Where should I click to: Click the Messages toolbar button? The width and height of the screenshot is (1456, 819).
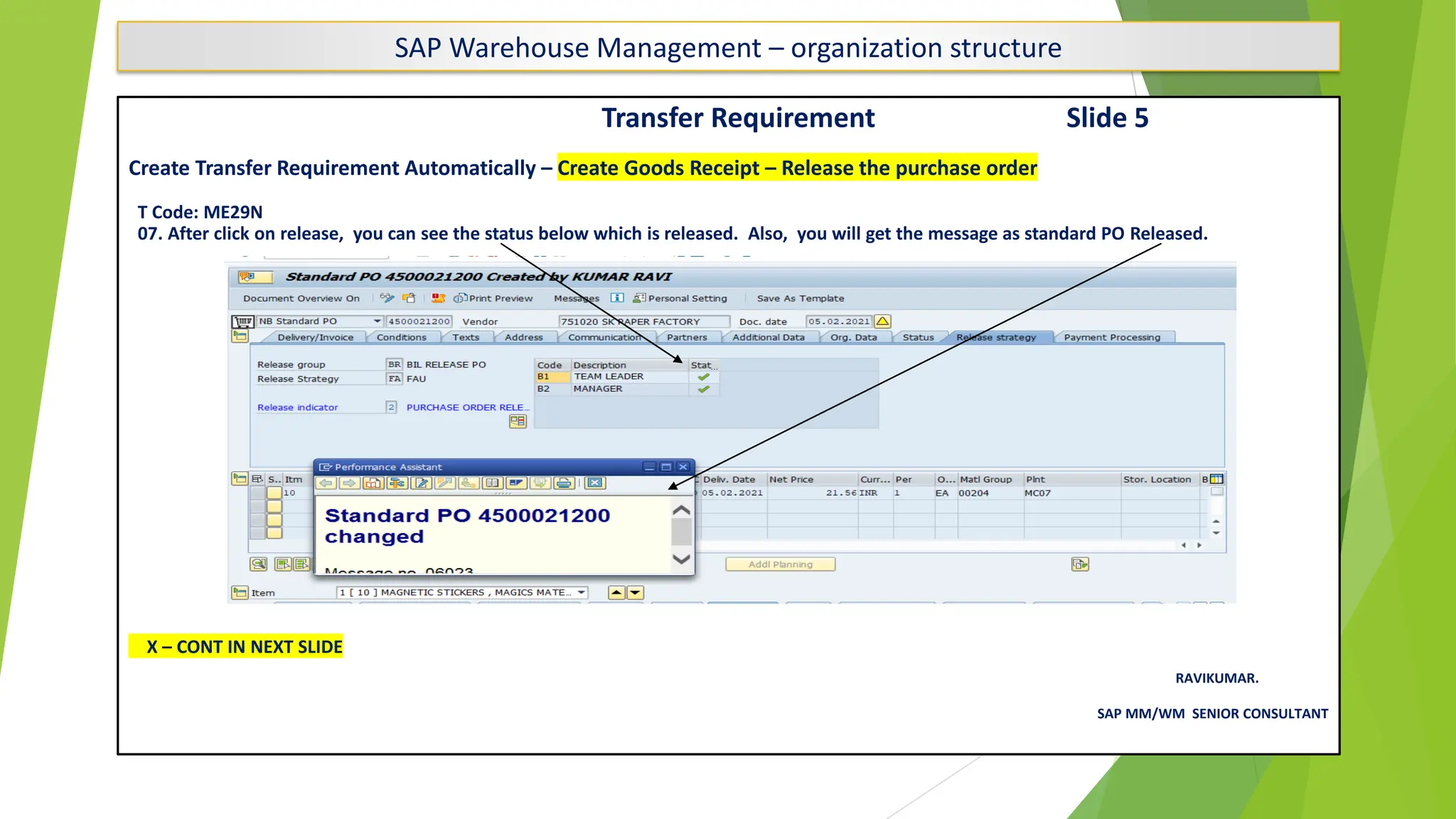[577, 299]
